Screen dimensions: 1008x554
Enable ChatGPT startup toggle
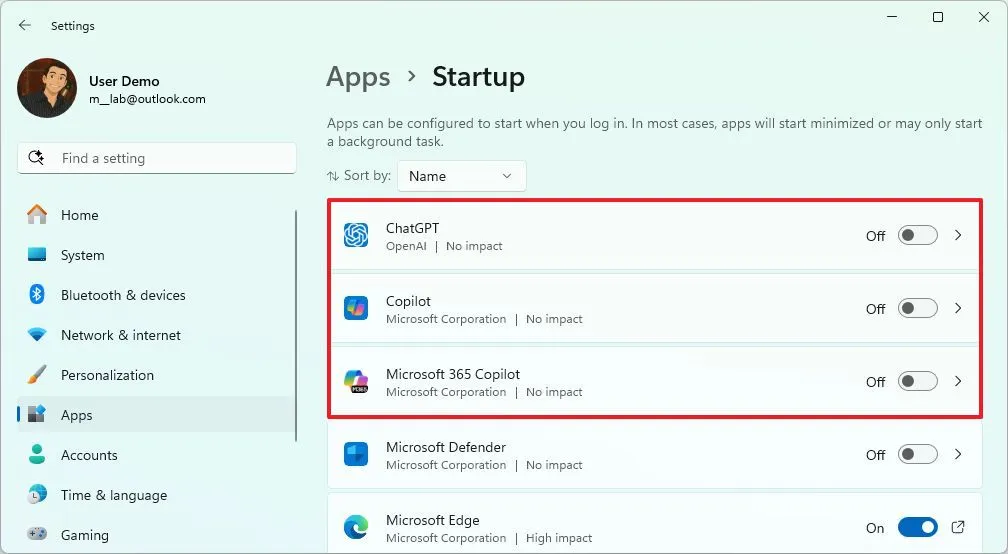coord(917,236)
